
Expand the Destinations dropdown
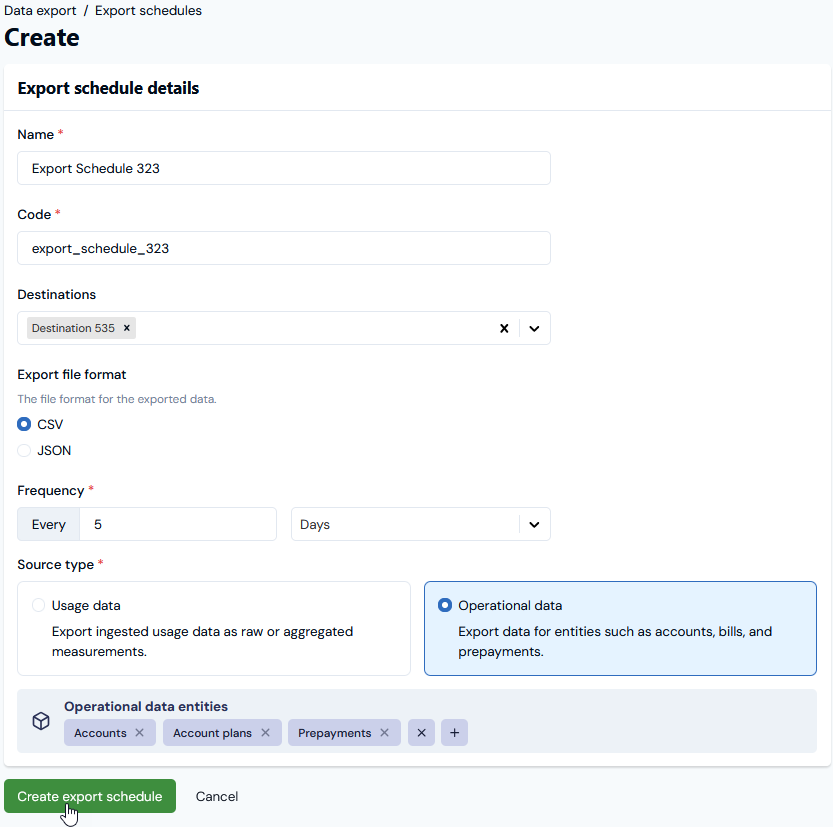click(x=534, y=328)
